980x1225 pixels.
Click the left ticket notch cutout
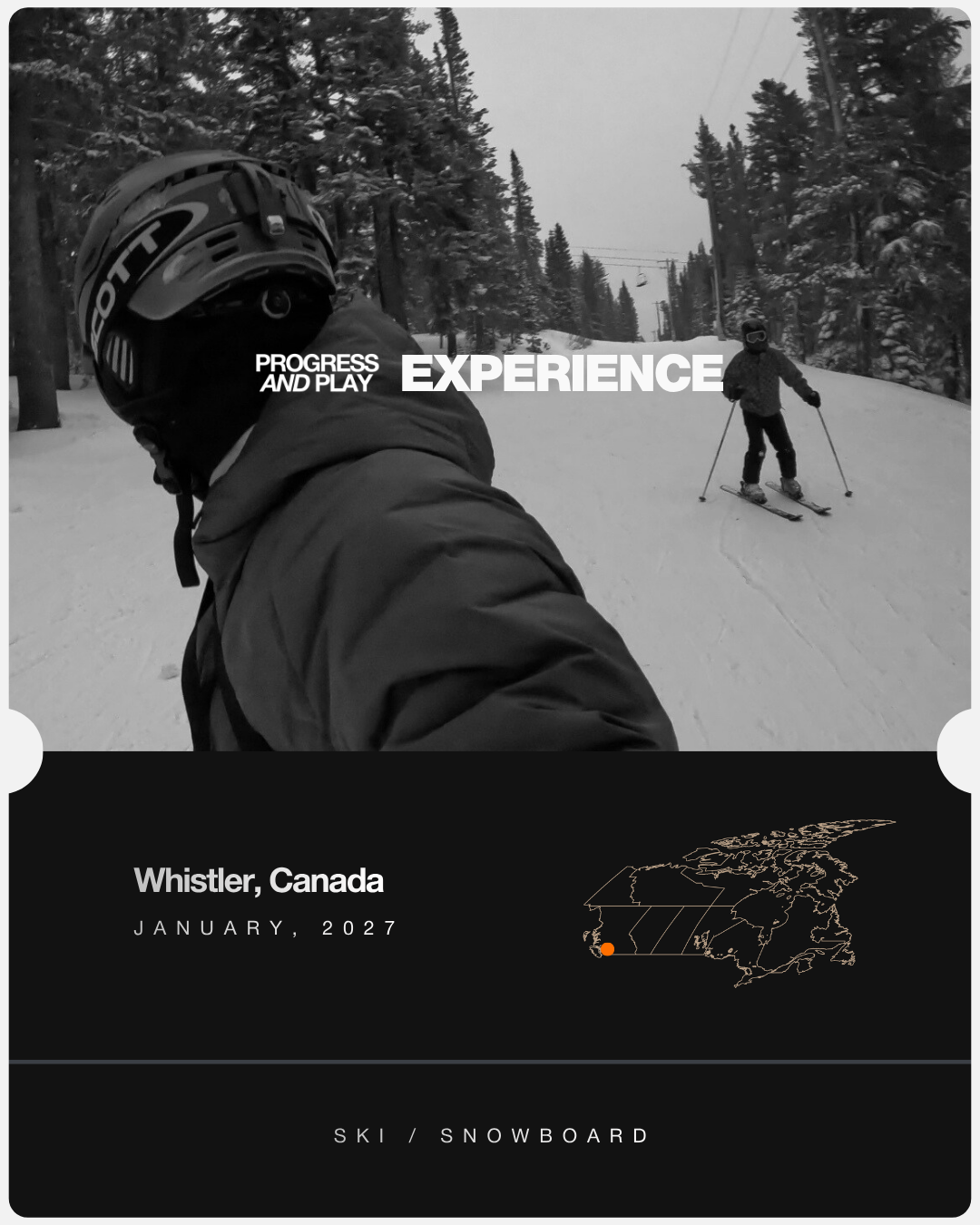(25, 751)
